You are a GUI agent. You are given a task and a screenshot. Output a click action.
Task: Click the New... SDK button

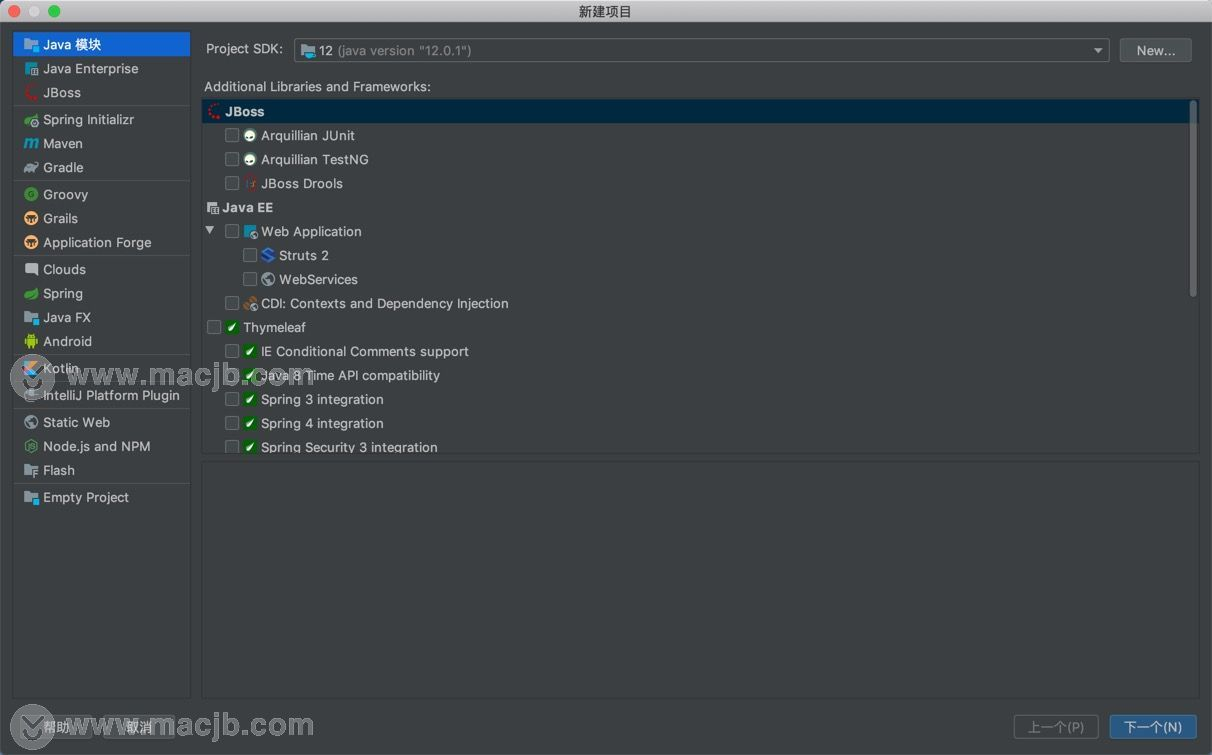point(1156,50)
